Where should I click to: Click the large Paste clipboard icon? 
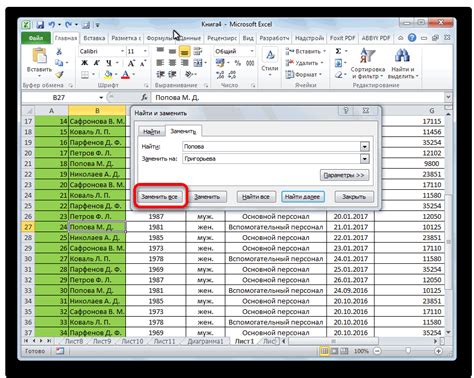click(39, 56)
